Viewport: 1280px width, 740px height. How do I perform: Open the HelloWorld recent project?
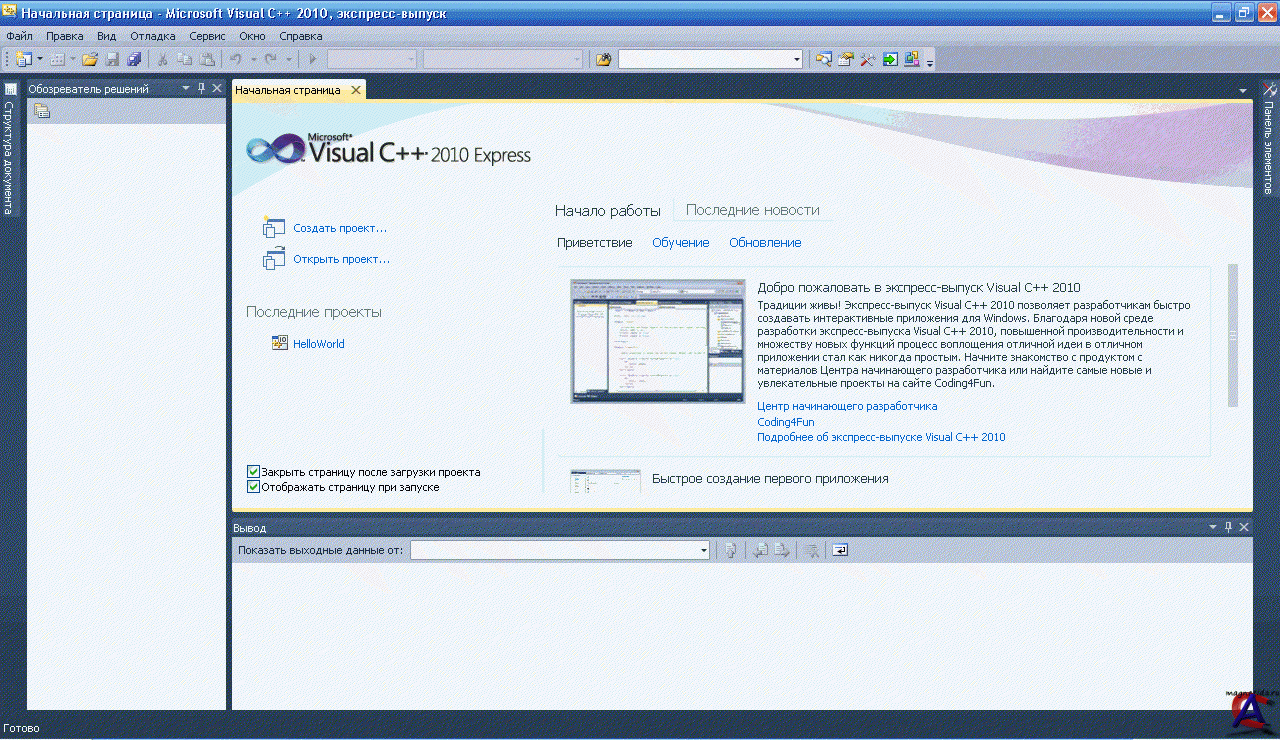(318, 344)
